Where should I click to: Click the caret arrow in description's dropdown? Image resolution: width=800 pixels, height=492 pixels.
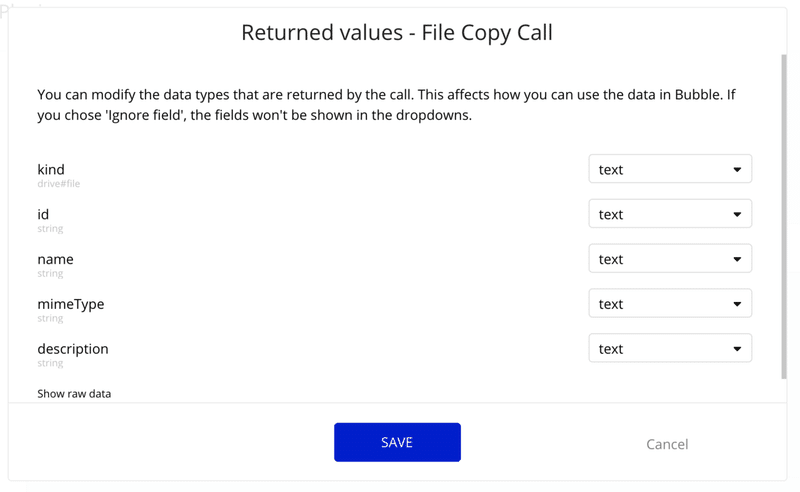click(x=737, y=349)
